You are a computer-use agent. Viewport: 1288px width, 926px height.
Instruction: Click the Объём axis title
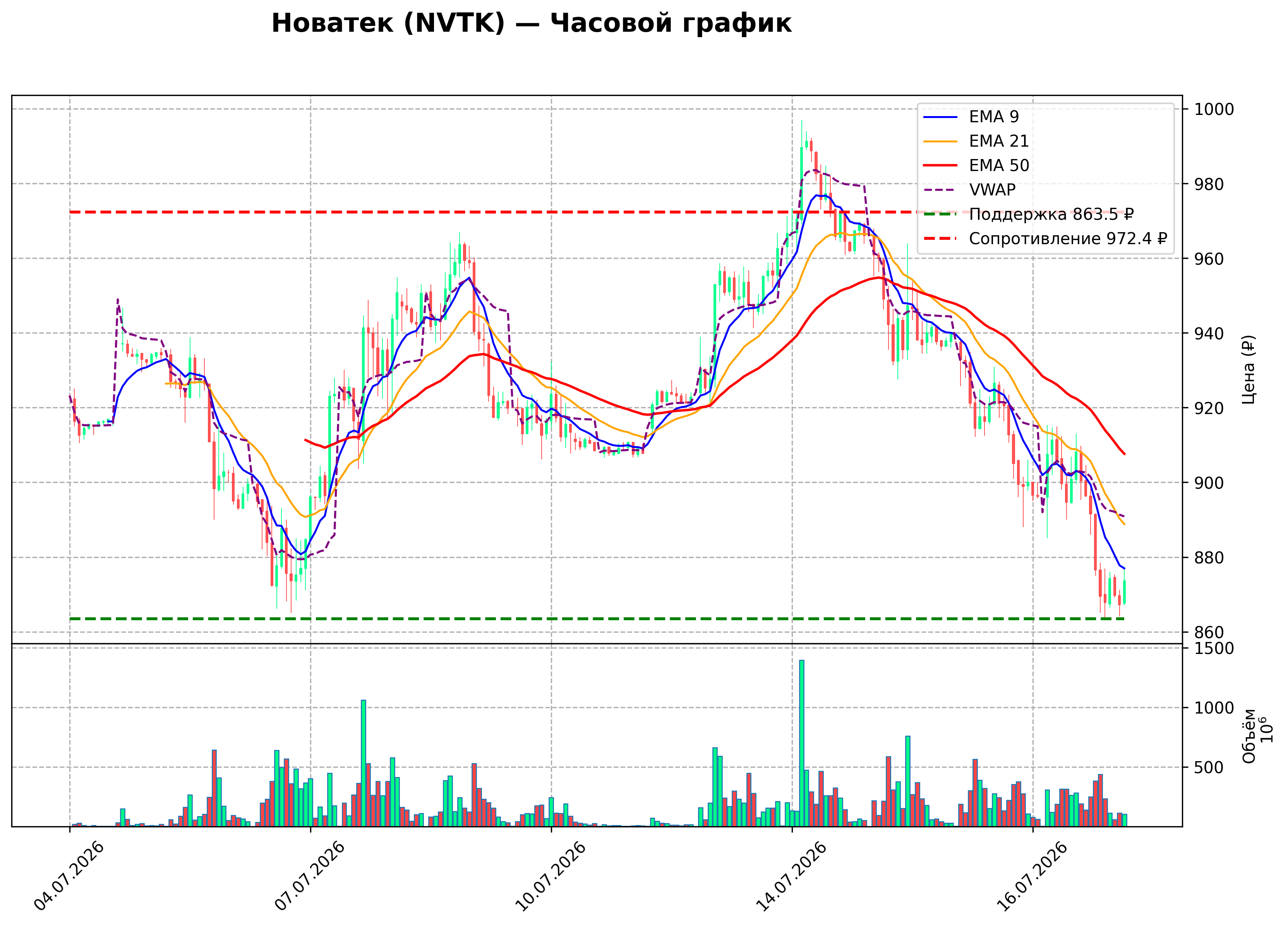click(1248, 736)
